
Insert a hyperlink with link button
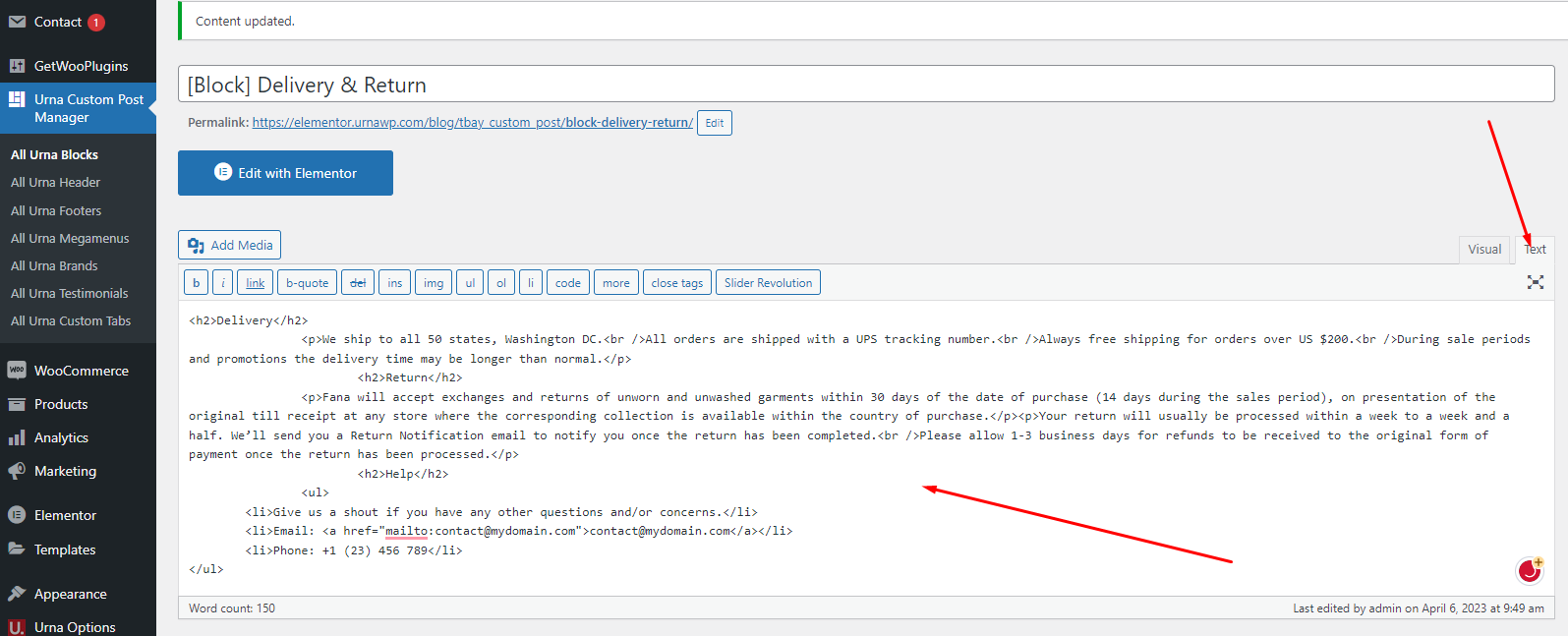pos(256,283)
